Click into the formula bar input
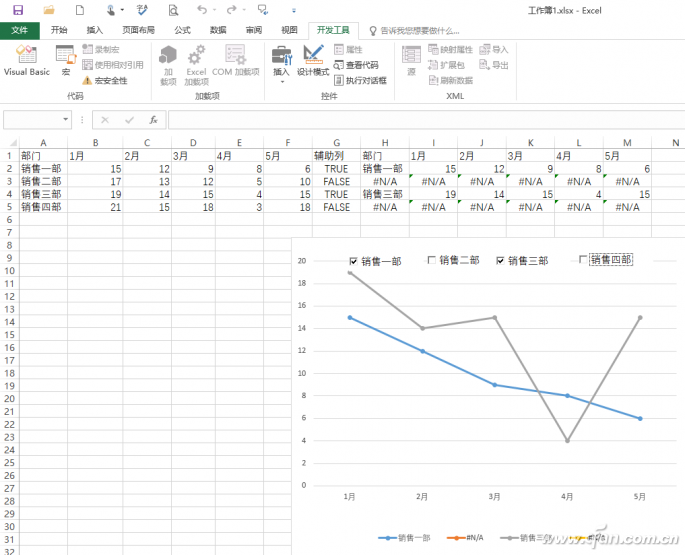Image resolution: width=685 pixels, height=555 pixels. [426, 120]
